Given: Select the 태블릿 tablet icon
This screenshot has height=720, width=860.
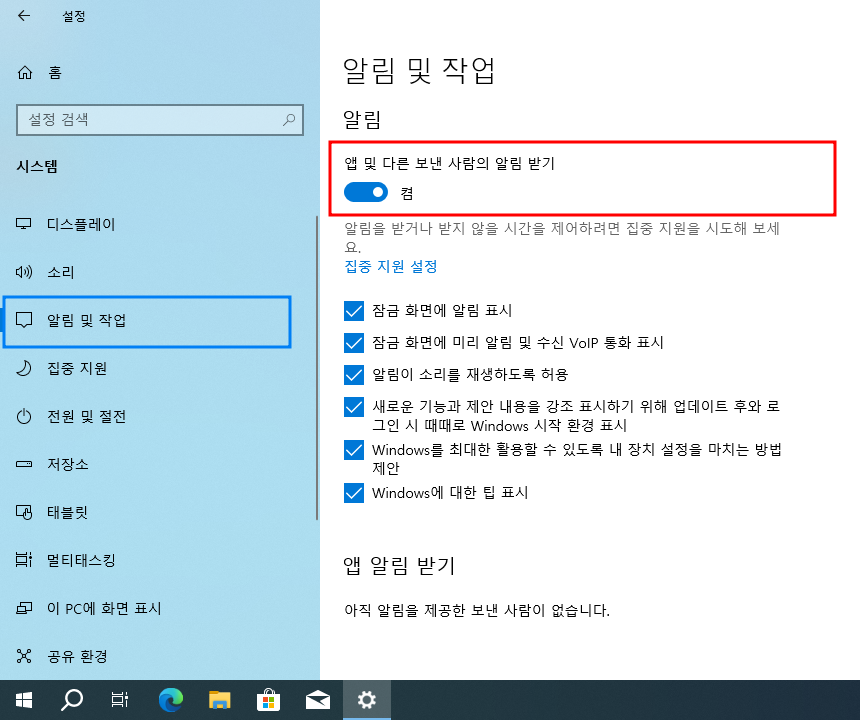Looking at the screenshot, I should click(x=24, y=512).
